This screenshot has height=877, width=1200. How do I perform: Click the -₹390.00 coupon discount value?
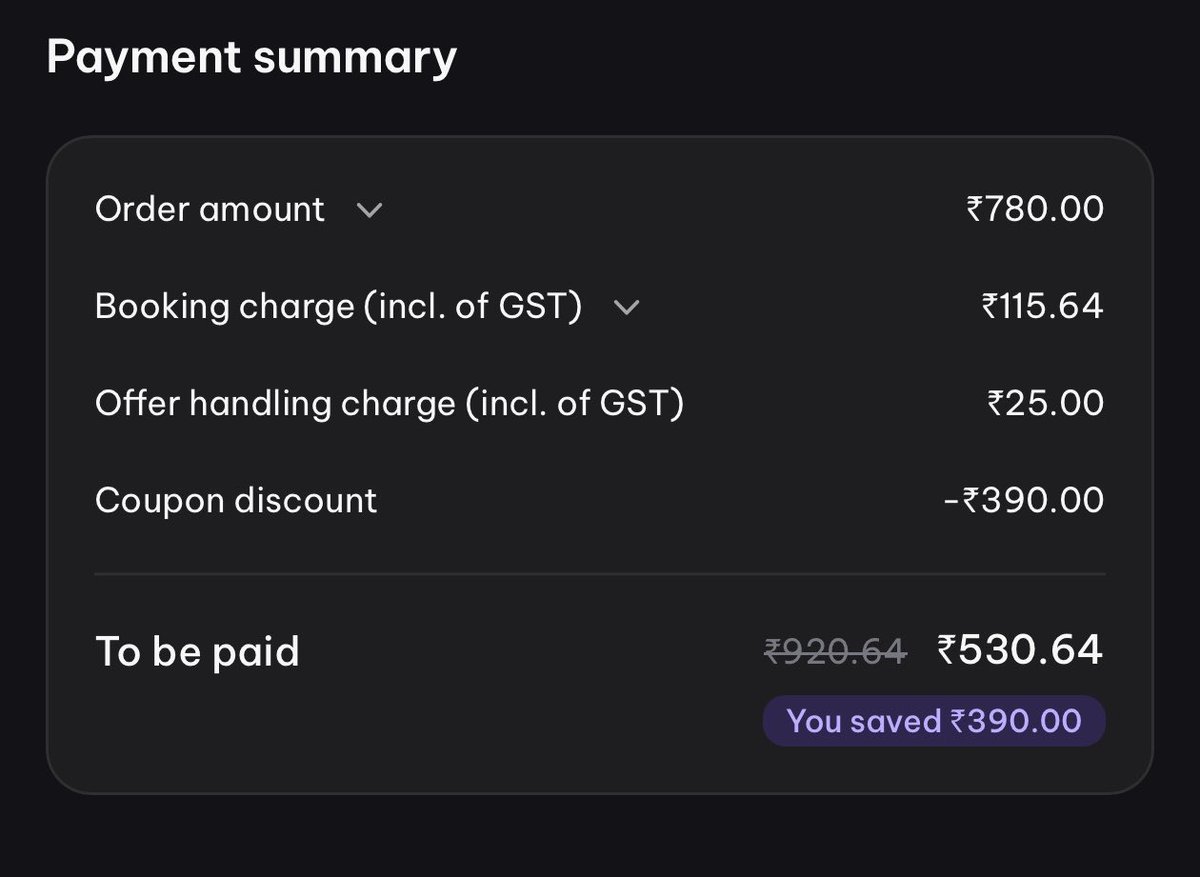coord(1024,500)
